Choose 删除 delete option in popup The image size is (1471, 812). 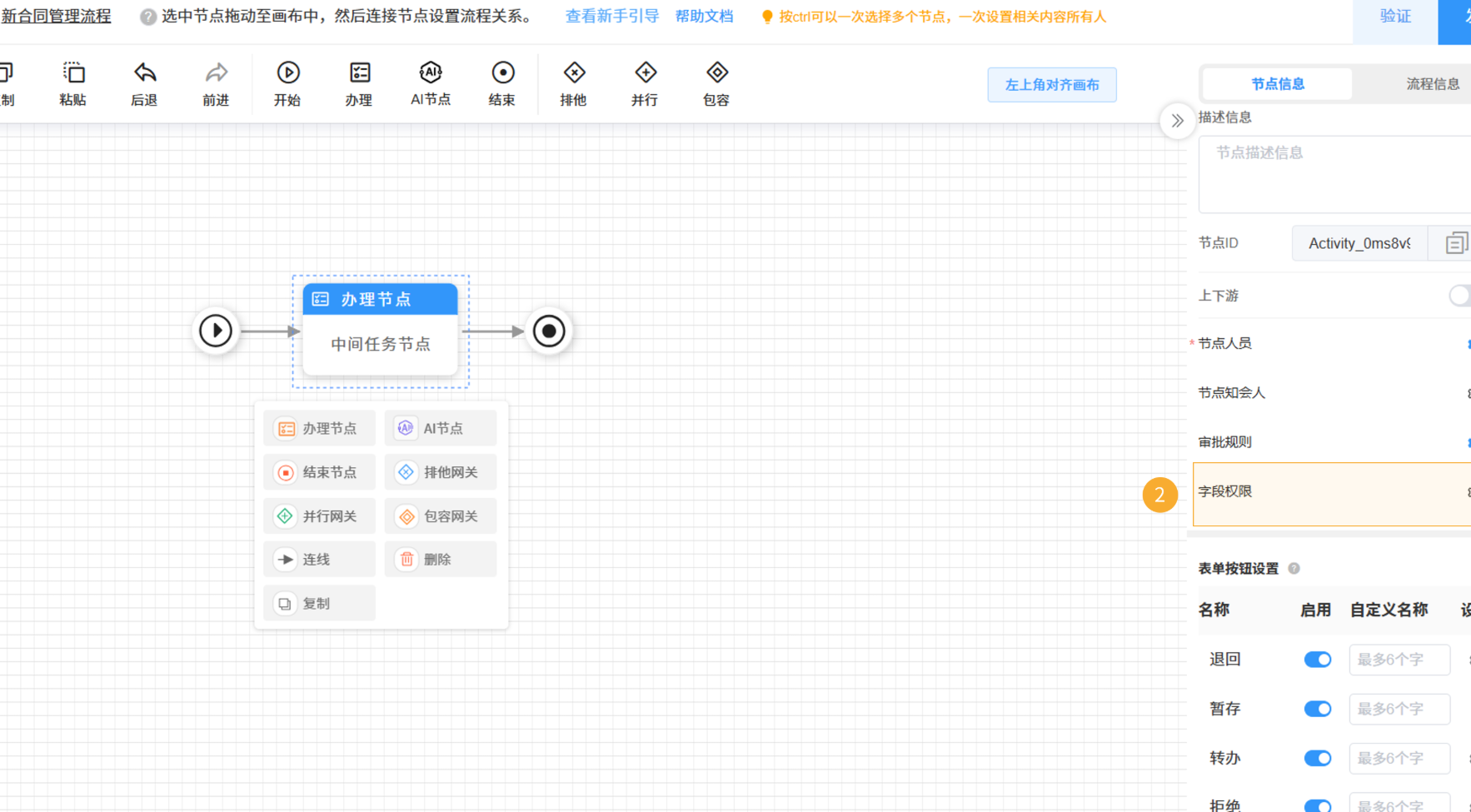coord(441,560)
